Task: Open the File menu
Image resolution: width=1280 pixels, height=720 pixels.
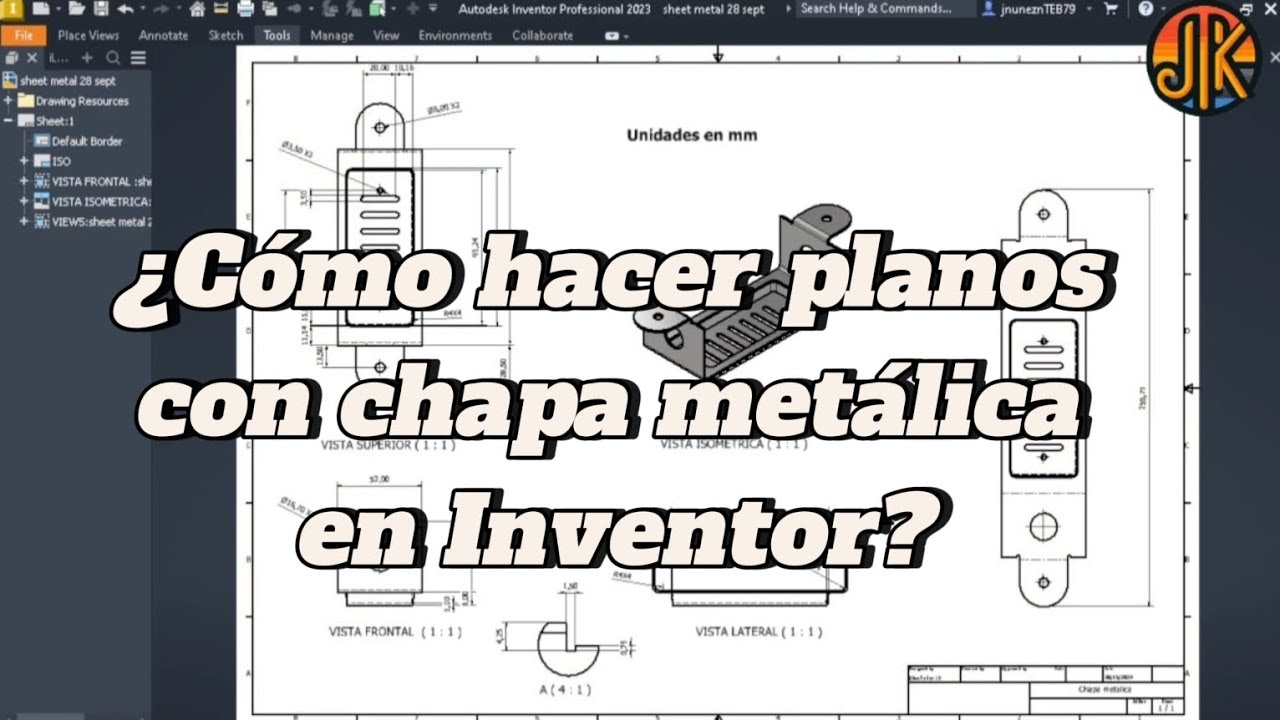Action: click(23, 35)
